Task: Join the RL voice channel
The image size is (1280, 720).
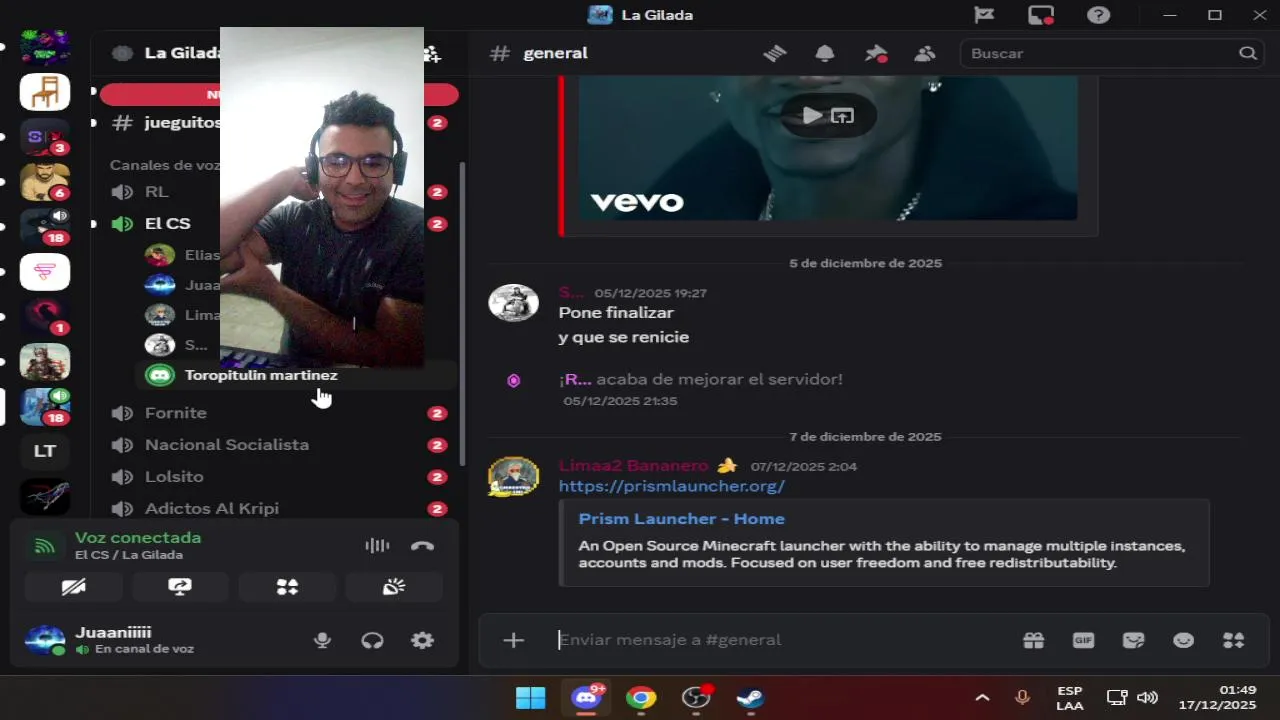Action: [157, 192]
